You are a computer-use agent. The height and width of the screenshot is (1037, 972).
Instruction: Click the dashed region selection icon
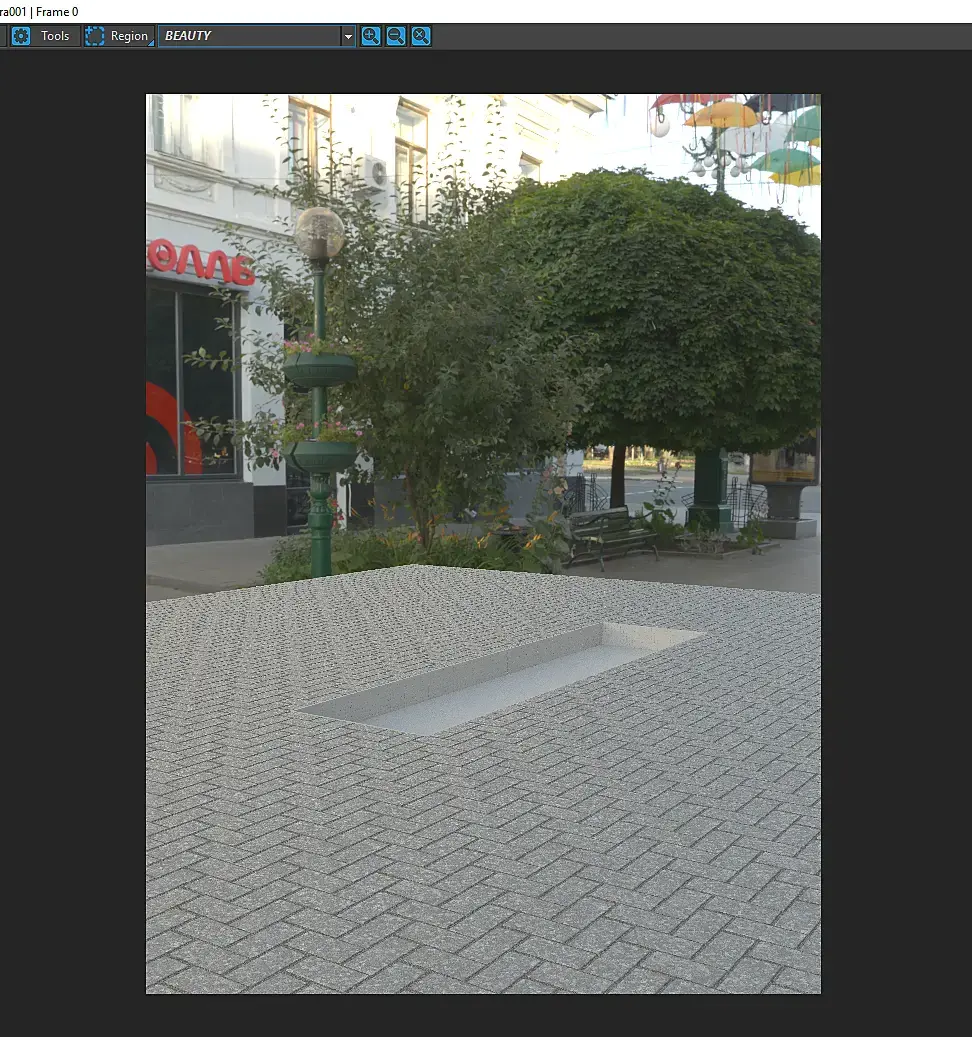[x=95, y=36]
